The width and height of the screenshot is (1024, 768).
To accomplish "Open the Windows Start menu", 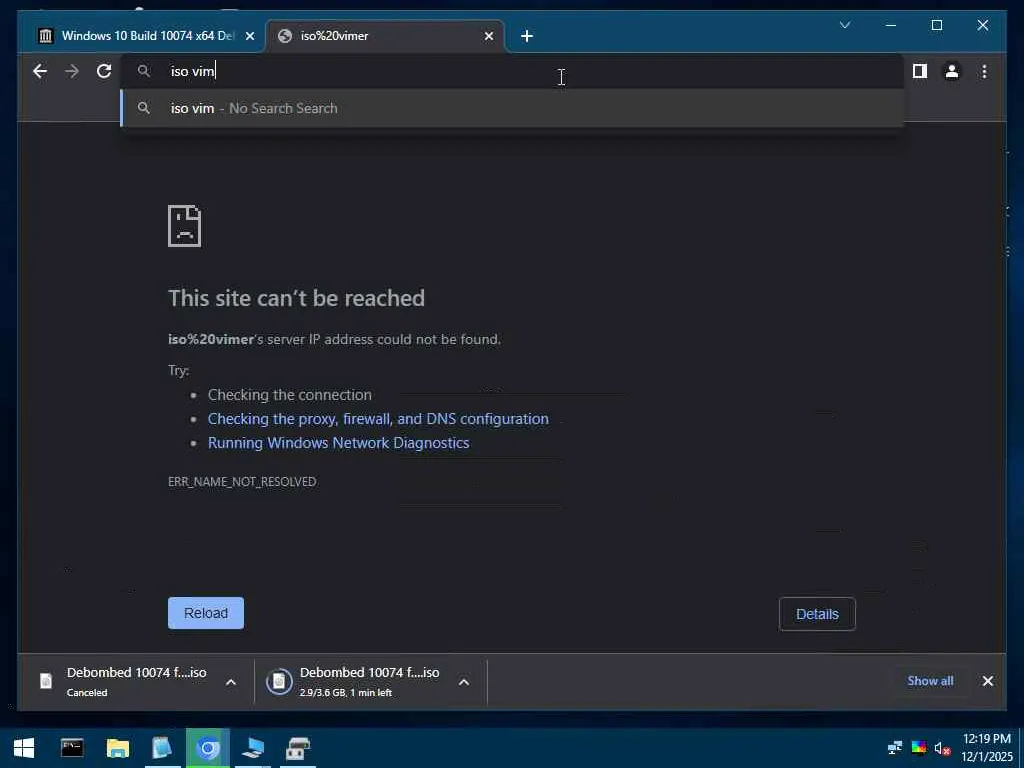I will (24, 748).
